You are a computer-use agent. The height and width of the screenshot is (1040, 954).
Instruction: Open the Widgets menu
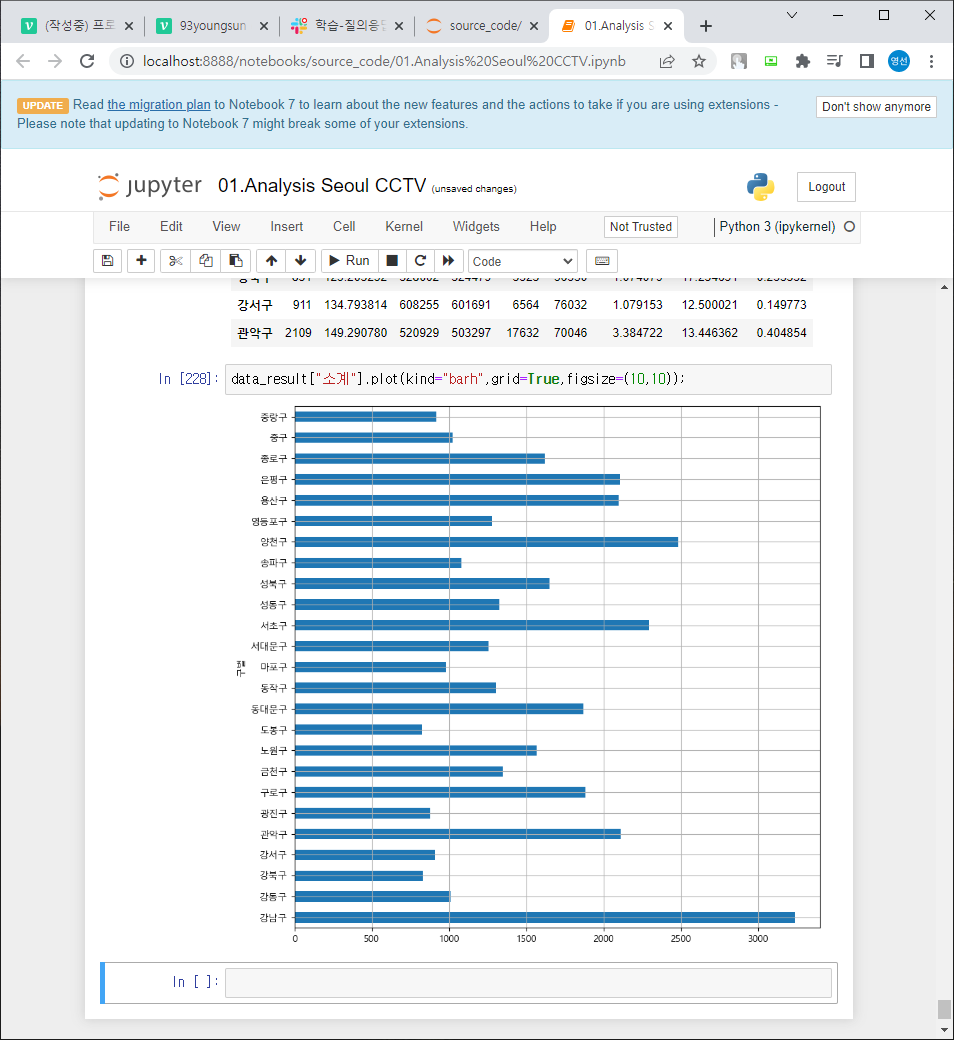tap(476, 227)
